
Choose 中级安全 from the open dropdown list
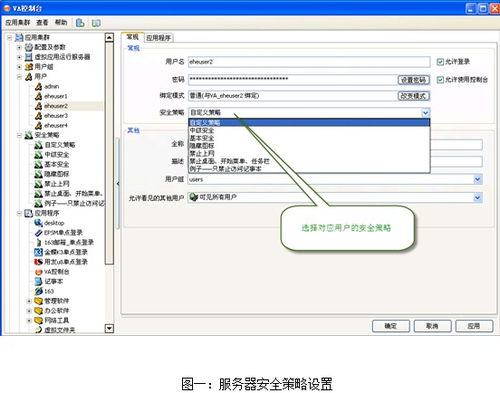pyautogui.click(x=309, y=130)
